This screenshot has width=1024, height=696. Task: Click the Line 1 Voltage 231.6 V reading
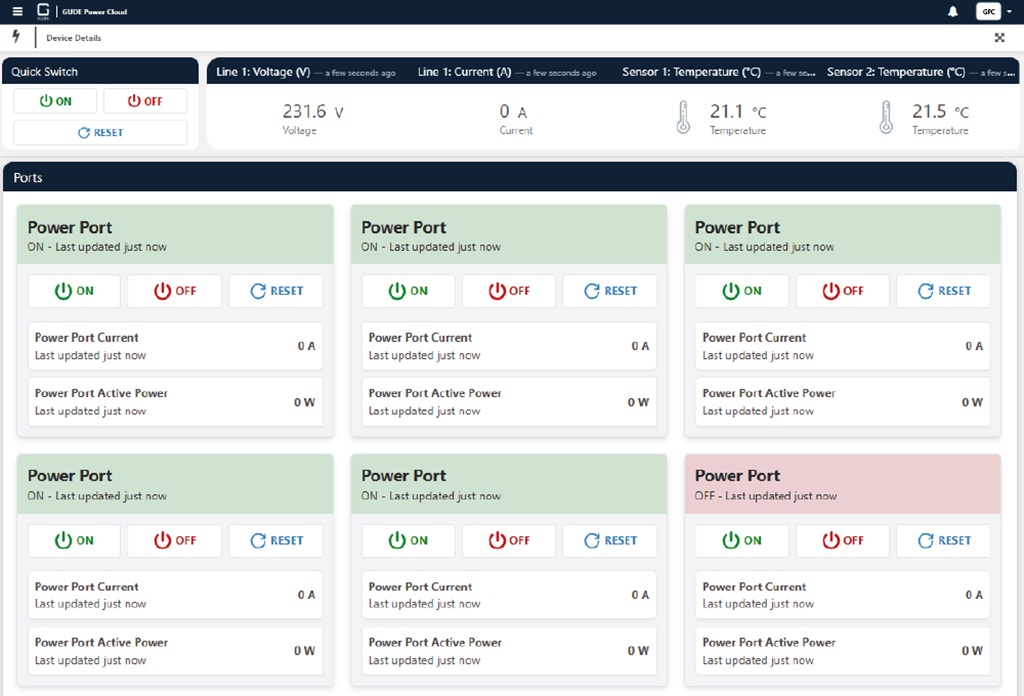[x=312, y=112]
